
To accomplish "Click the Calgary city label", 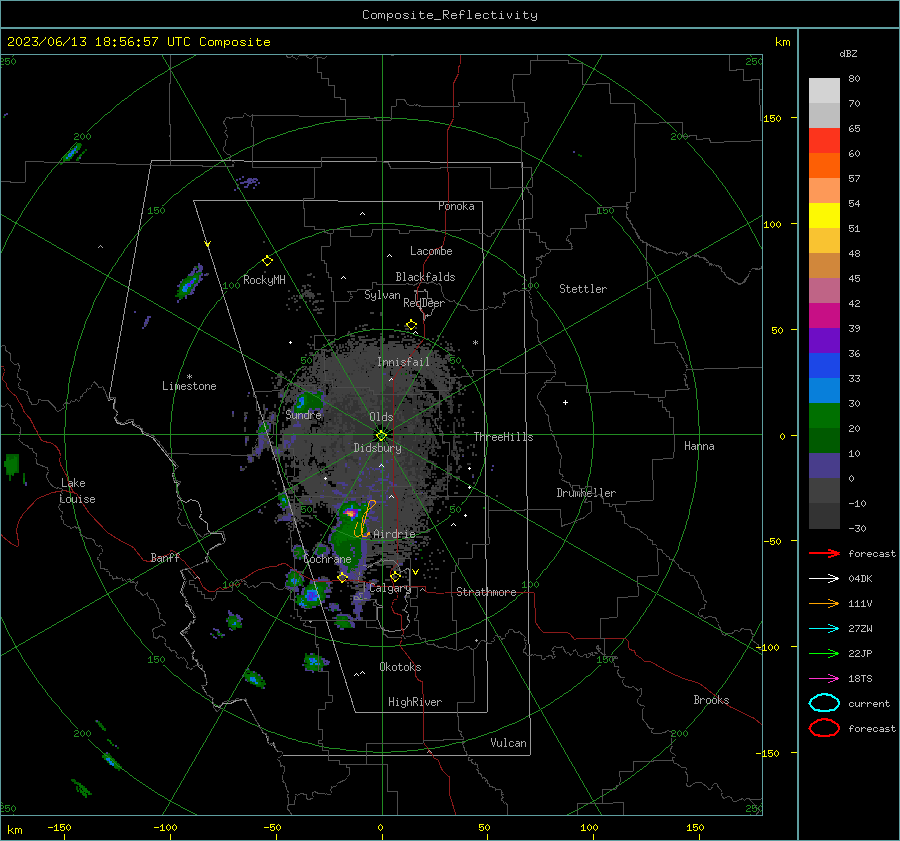I will click(390, 588).
